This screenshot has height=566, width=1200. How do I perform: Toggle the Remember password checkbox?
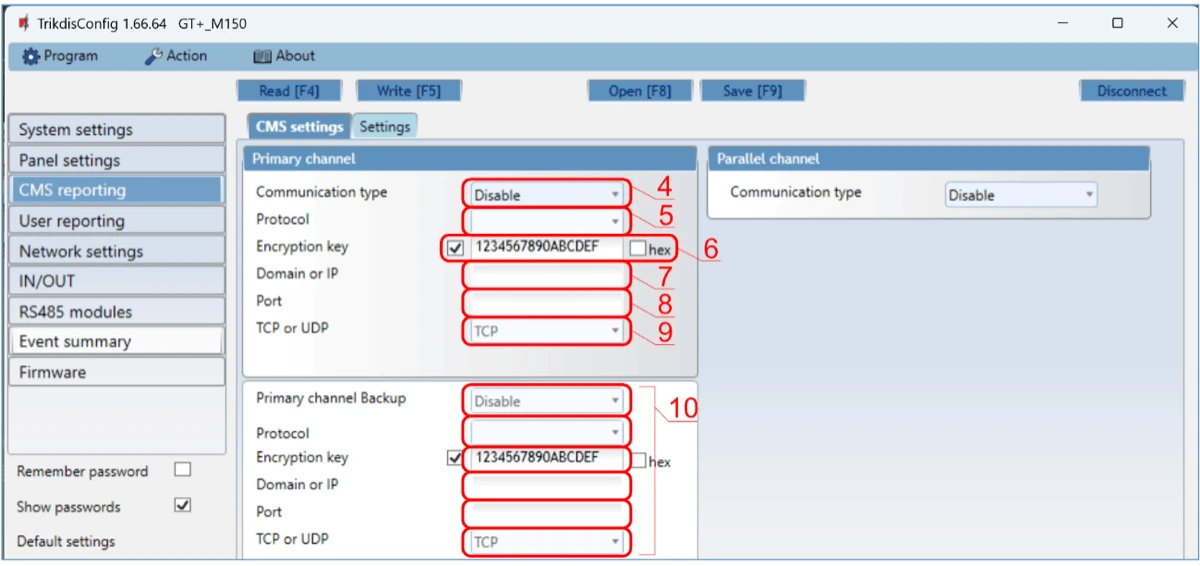coord(182,470)
